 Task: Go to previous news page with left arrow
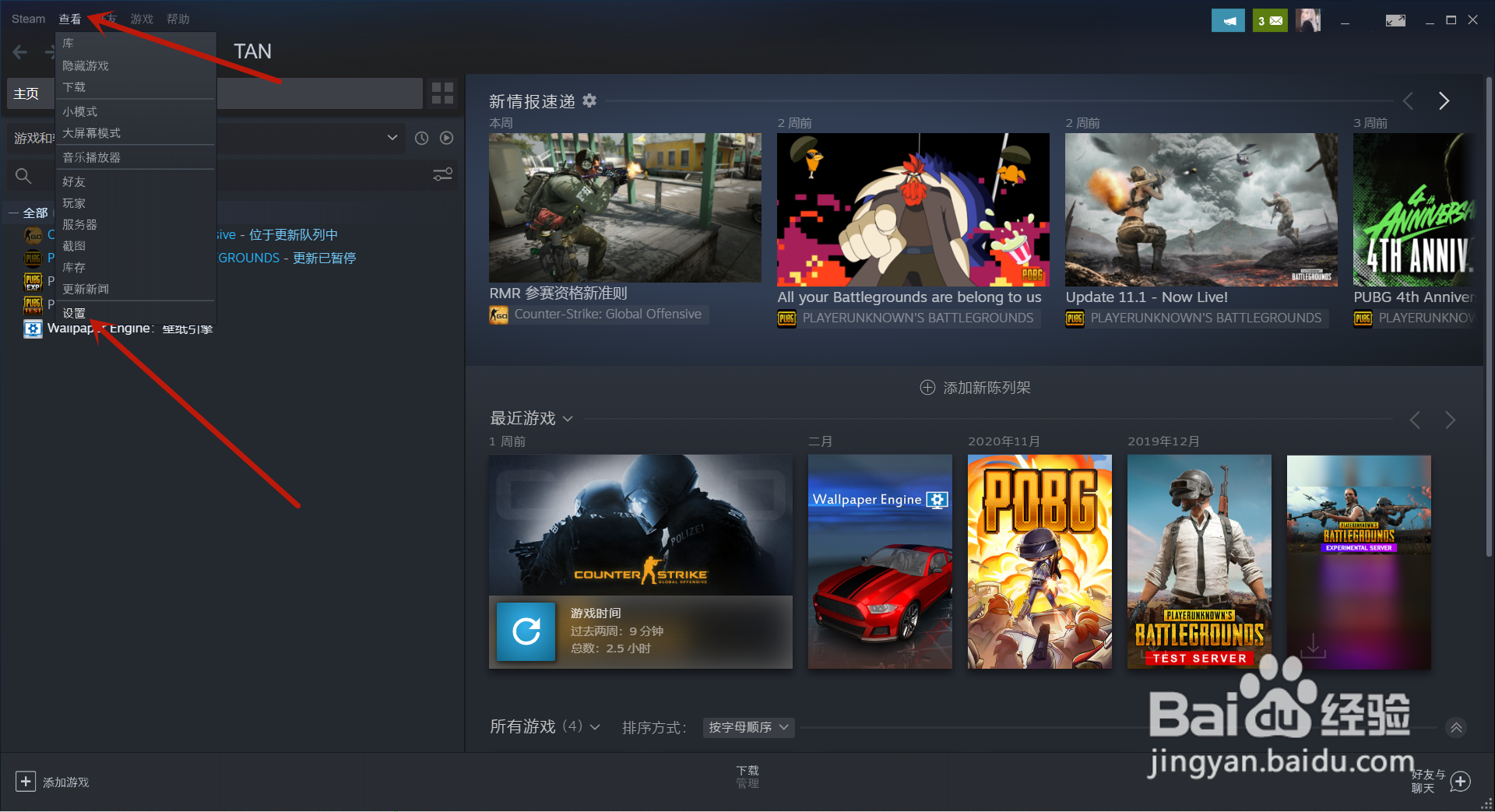1408,101
